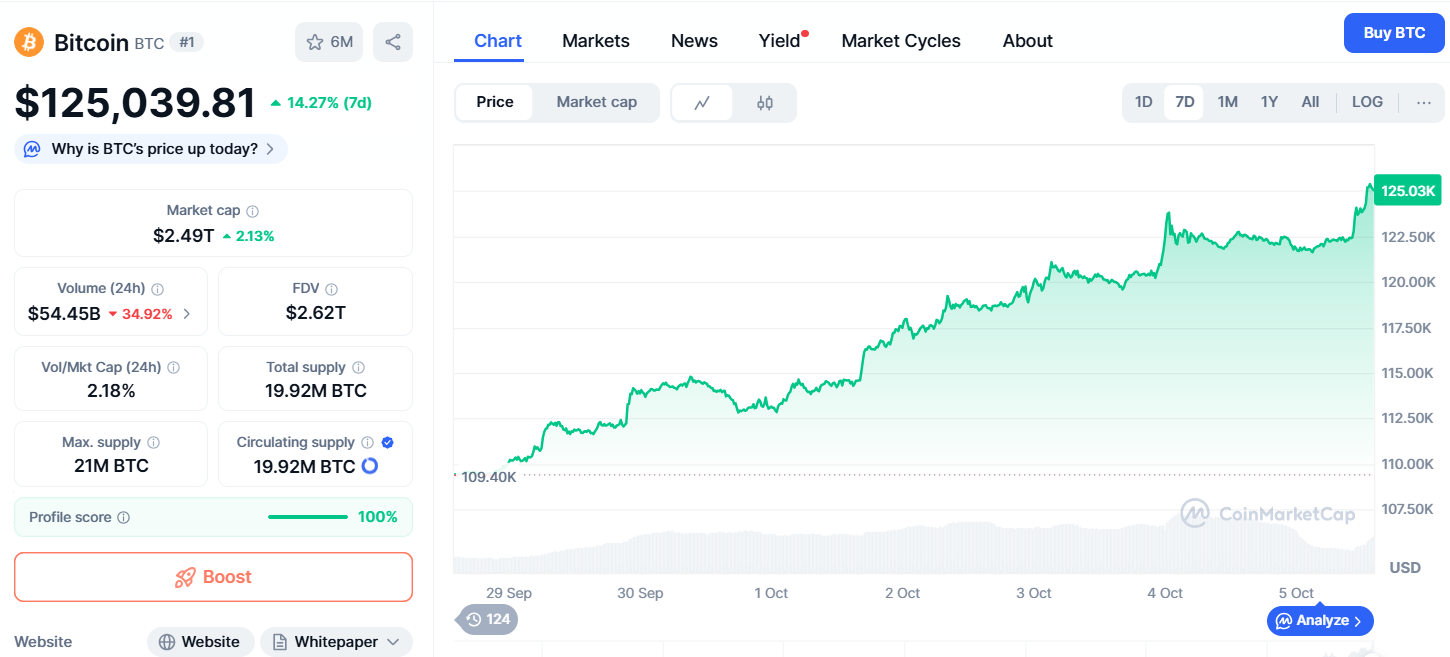Click the $125,039.81 price text
Viewport: 1450px width, 657px height.
click(x=135, y=103)
